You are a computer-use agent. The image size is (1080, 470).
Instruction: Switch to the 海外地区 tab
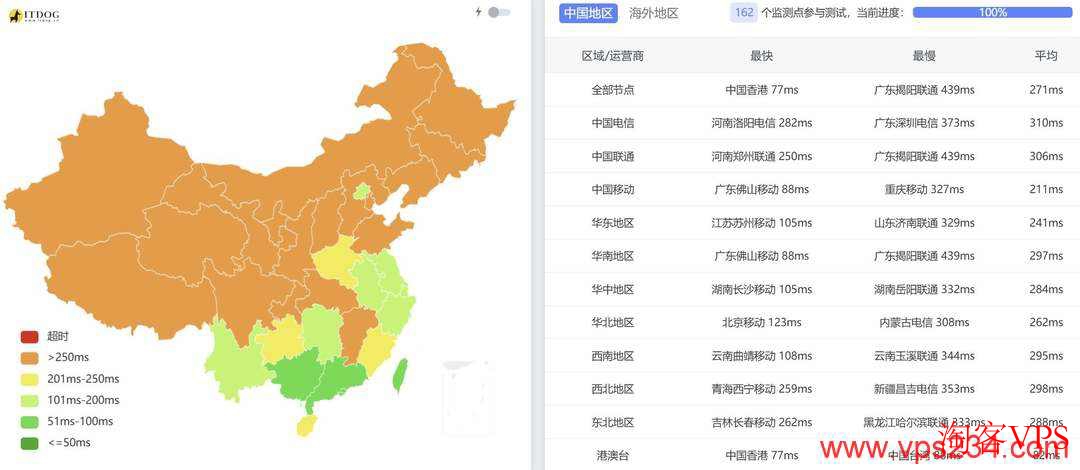pyautogui.click(x=654, y=13)
